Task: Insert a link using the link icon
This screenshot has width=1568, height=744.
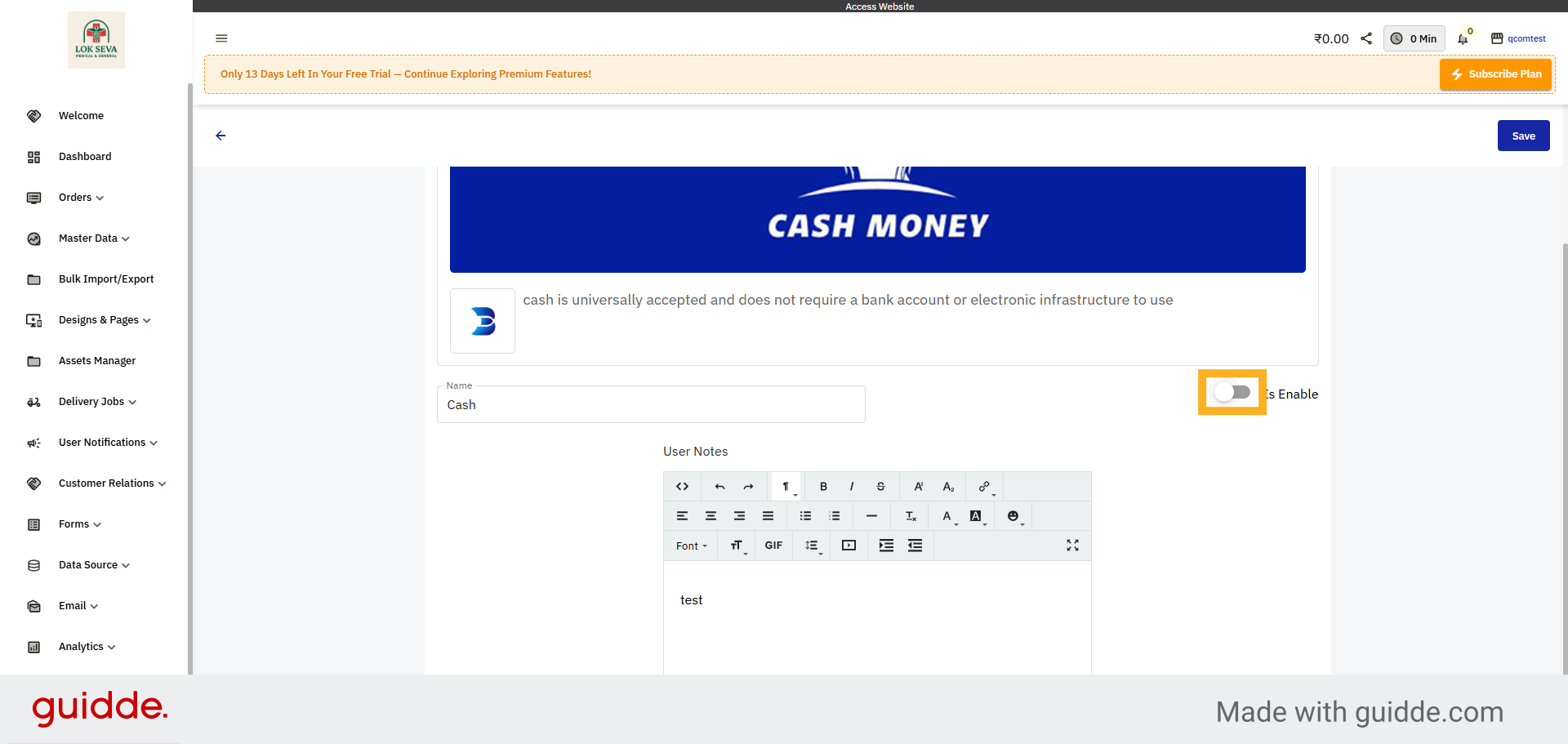Action: click(982, 486)
